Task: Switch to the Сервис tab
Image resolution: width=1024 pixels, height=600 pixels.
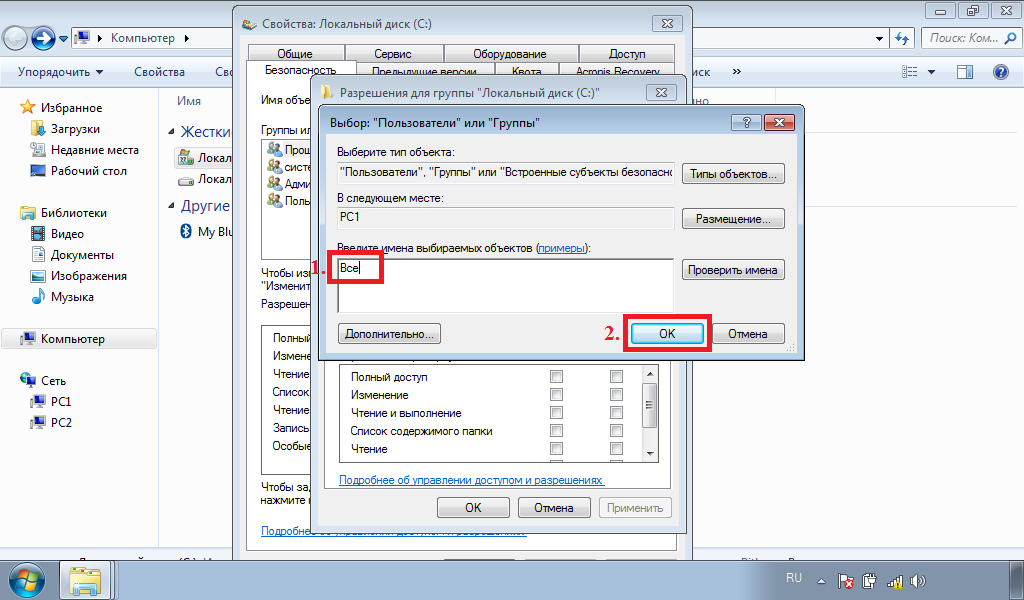Action: (393, 54)
